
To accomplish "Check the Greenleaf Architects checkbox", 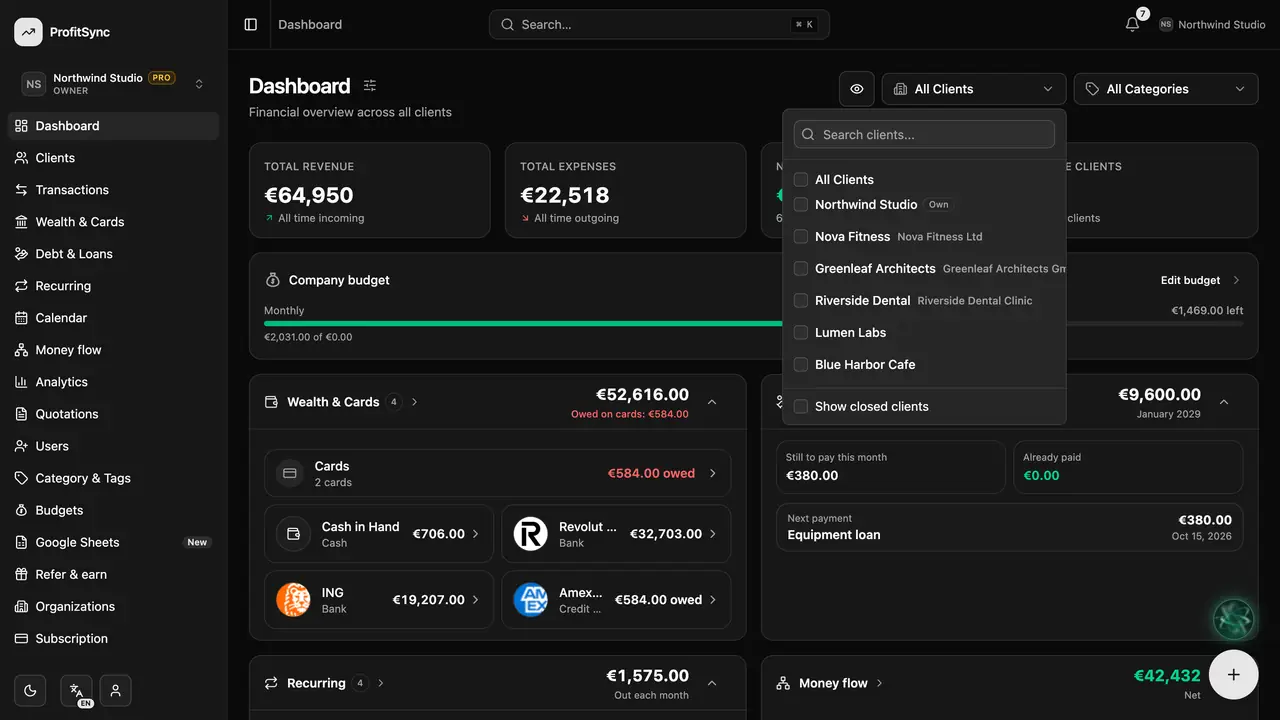I will click(801, 269).
